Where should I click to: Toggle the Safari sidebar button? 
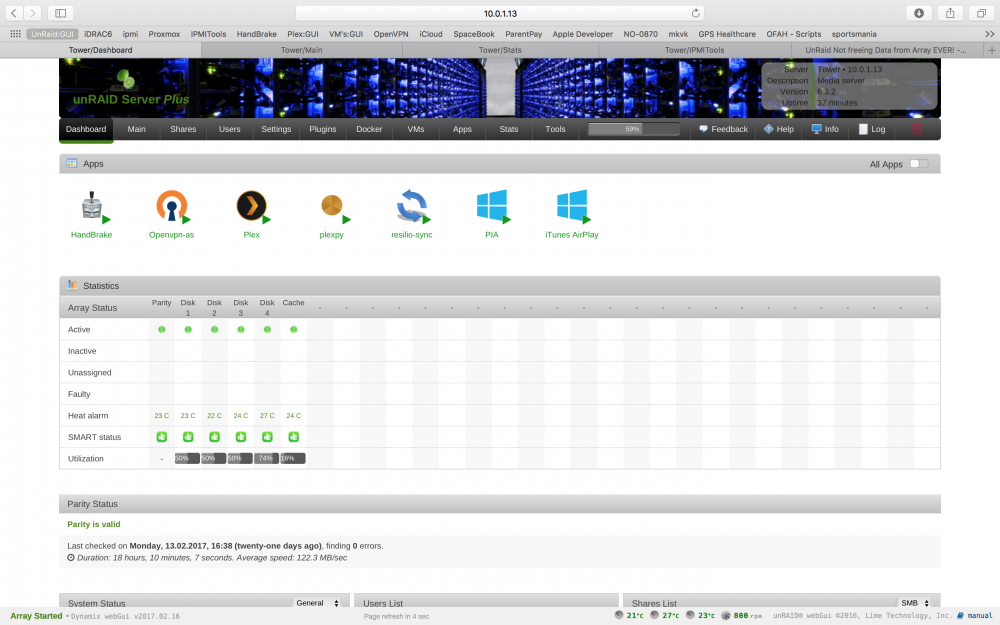pyautogui.click(x=61, y=13)
